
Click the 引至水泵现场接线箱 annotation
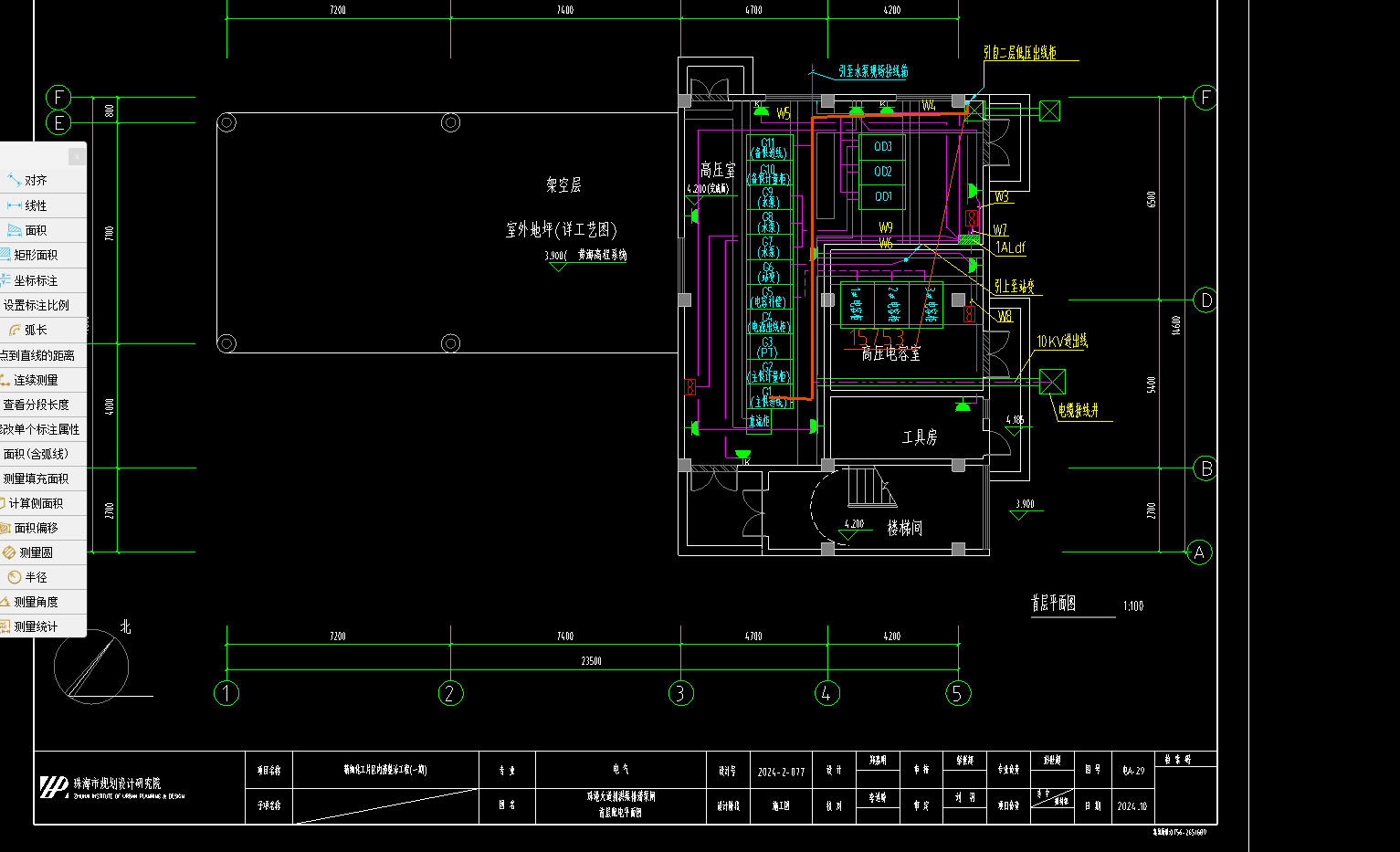[873, 70]
